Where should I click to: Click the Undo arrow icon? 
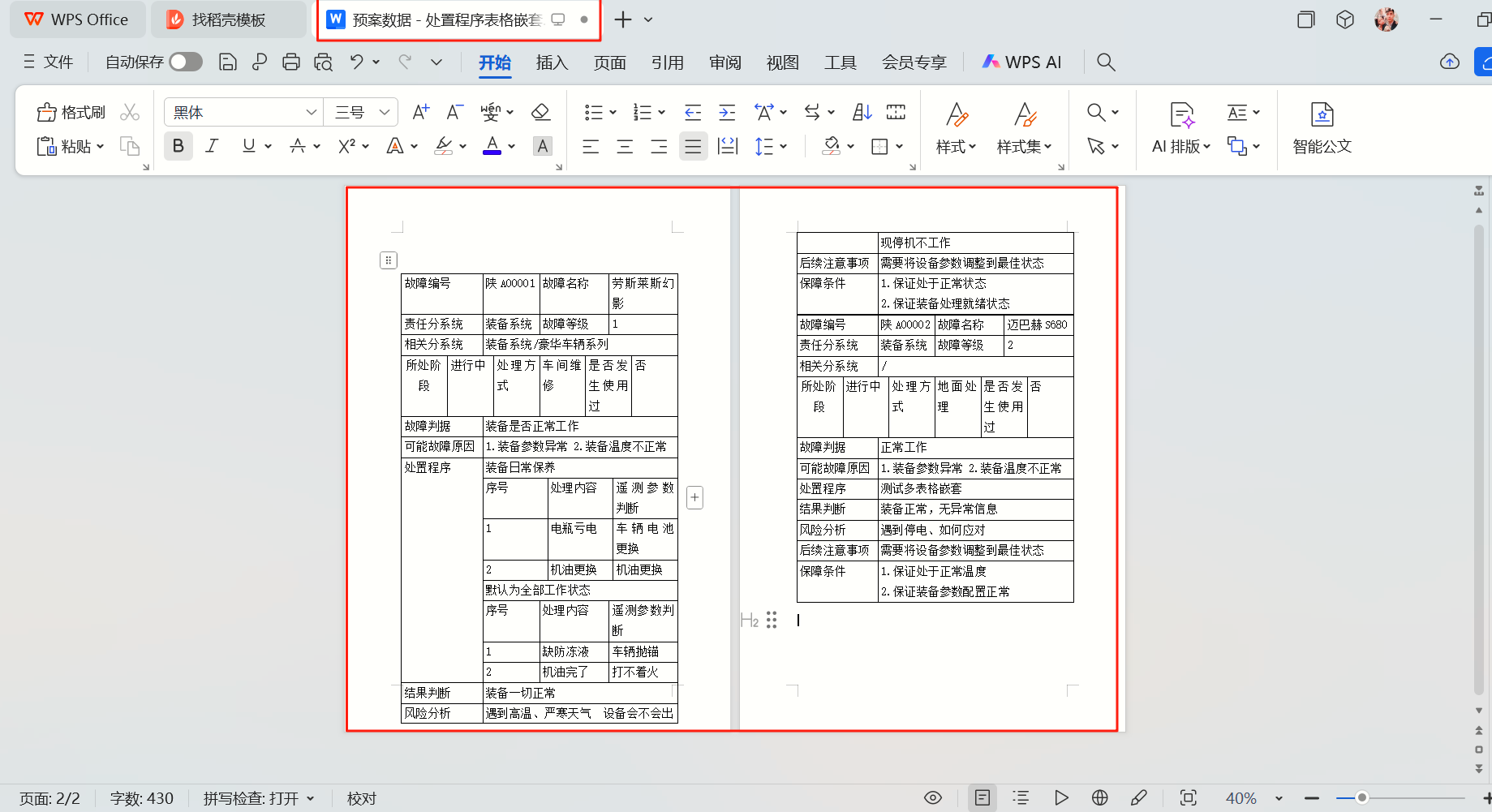tap(356, 62)
